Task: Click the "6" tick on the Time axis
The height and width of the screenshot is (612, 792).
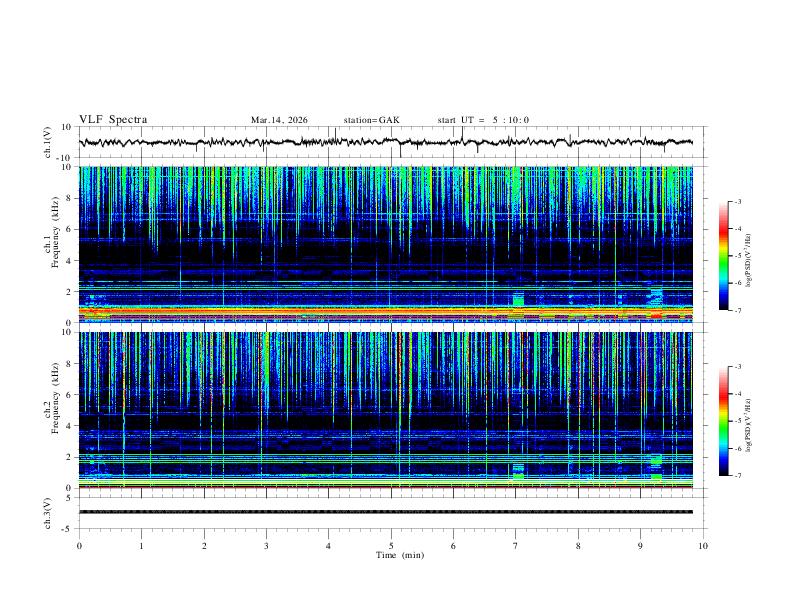Action: coord(453,546)
